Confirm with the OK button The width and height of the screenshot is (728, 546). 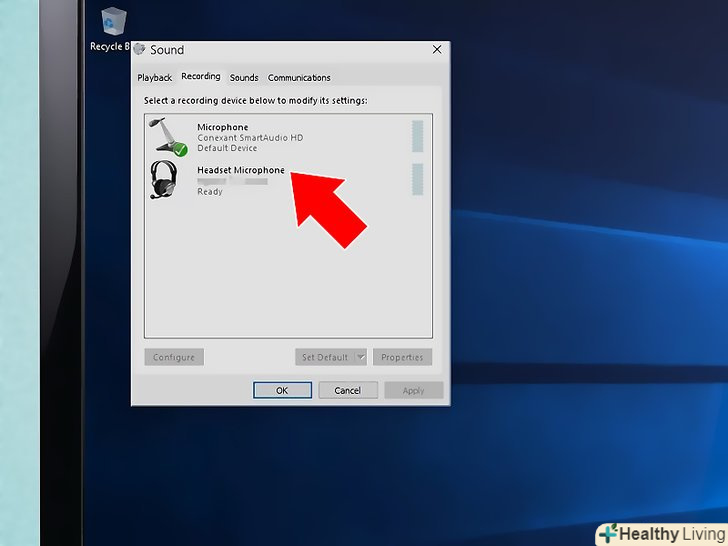282,390
